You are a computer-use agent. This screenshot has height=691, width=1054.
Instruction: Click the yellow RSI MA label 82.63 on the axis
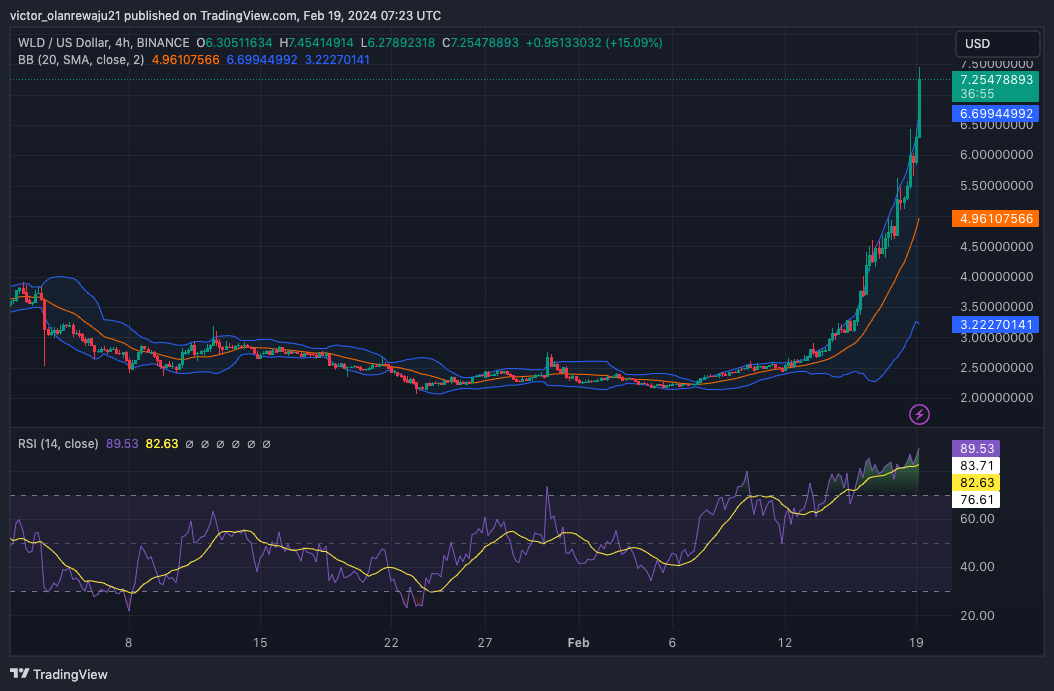(976, 483)
